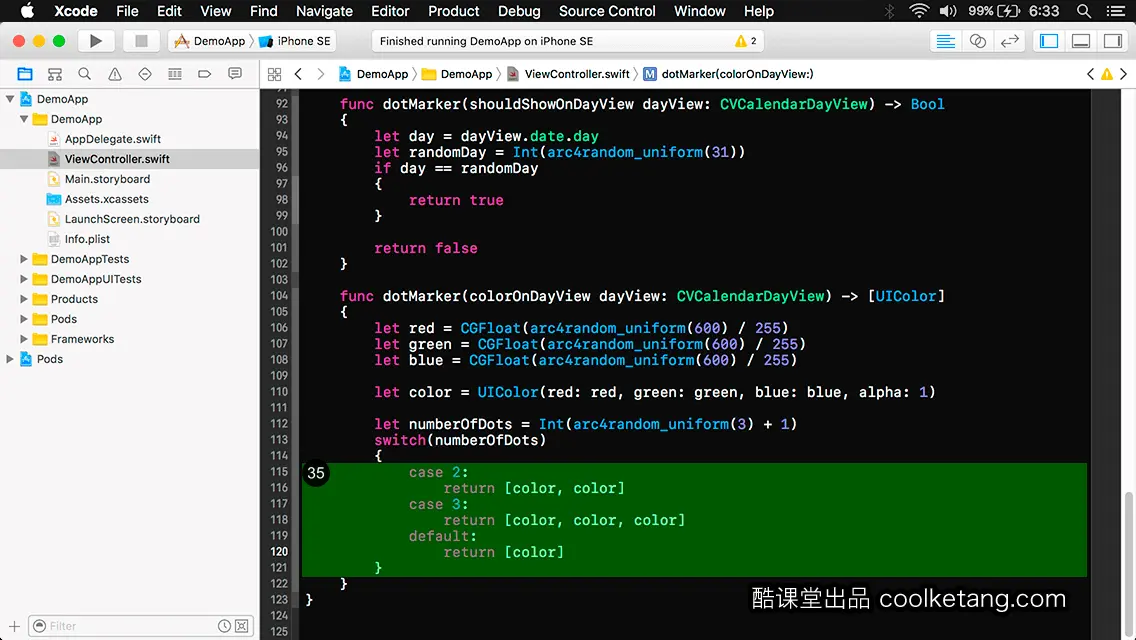Click line number 115 in gutter
1136x640 pixels.
pos(279,472)
